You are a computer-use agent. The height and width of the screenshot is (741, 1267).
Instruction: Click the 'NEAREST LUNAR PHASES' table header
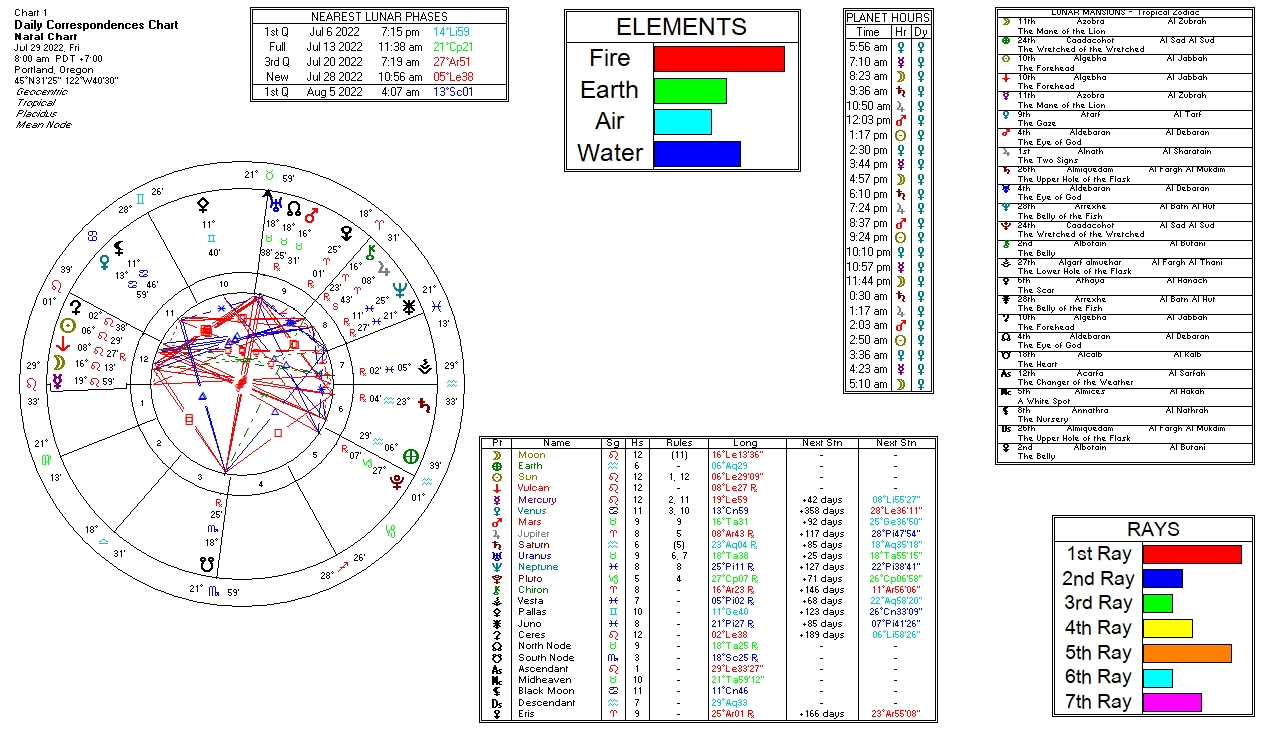(379, 17)
